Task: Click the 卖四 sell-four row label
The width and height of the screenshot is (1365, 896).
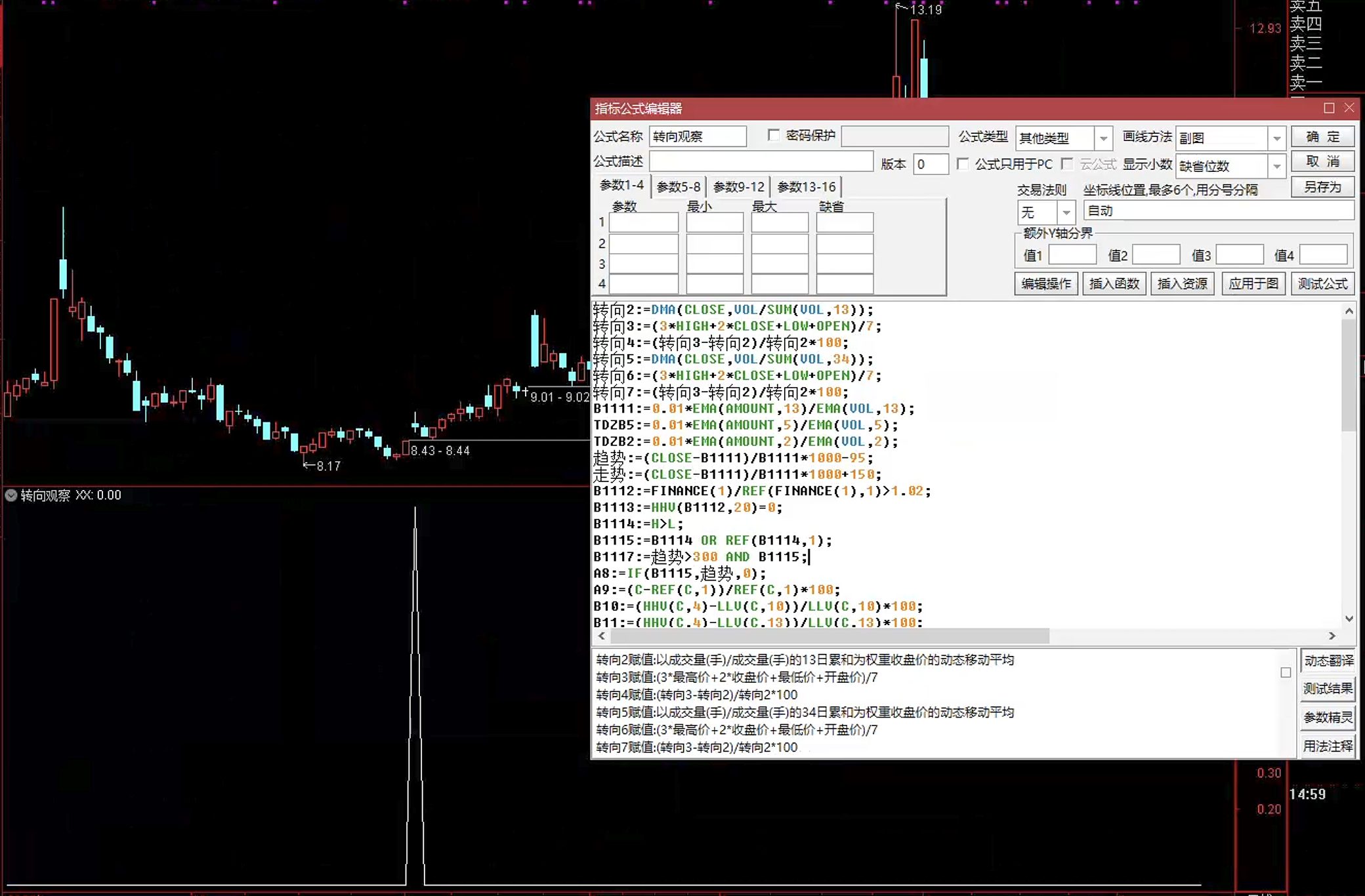Action: pos(1306,24)
